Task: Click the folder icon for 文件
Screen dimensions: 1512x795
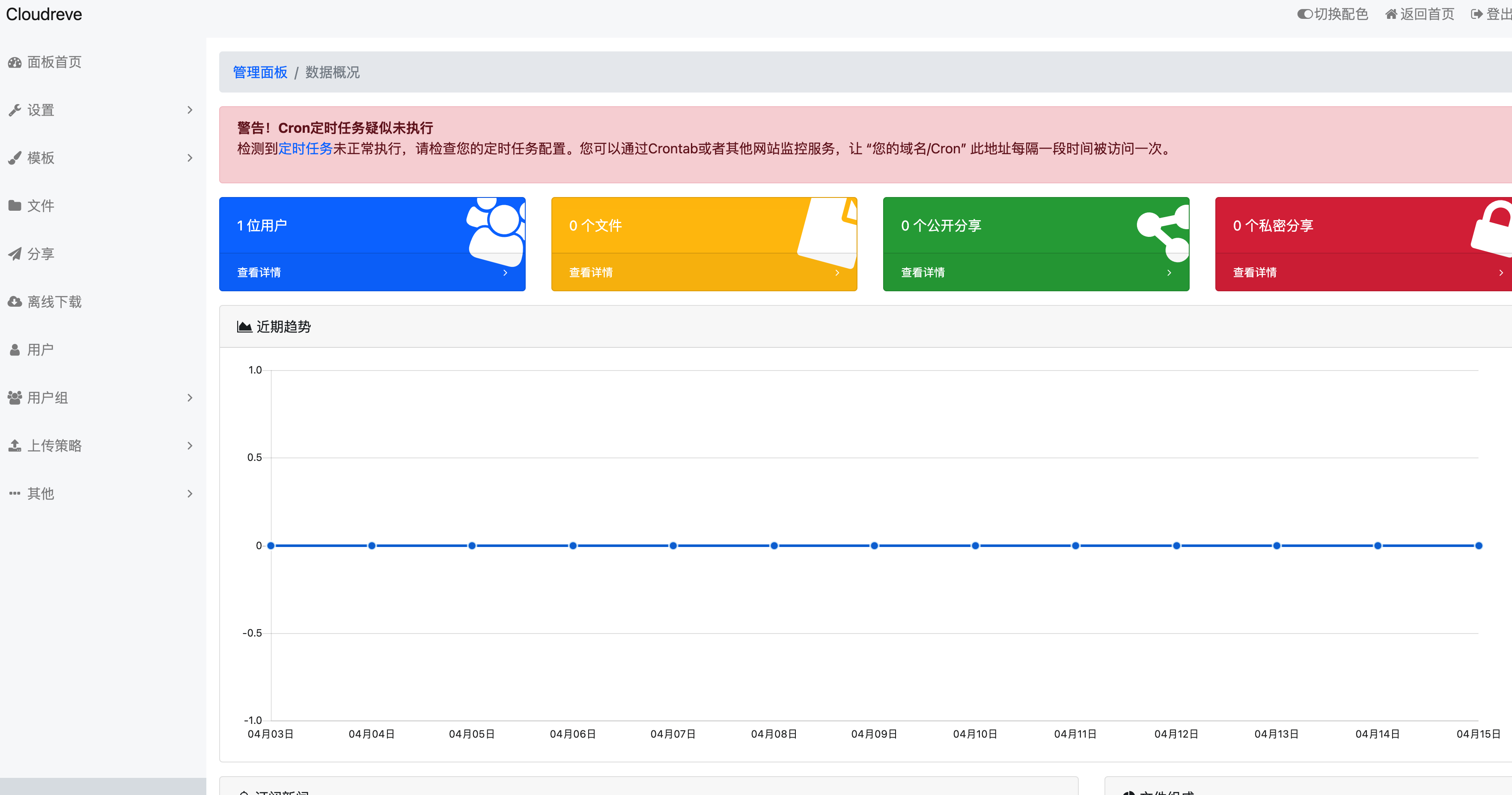Action: point(15,206)
